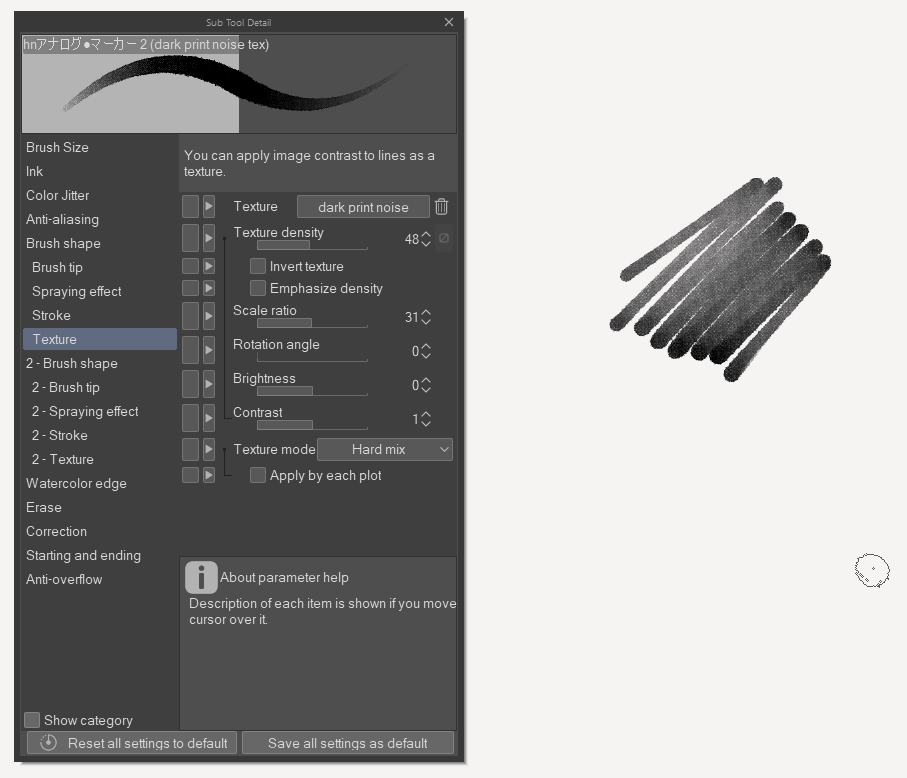Click arrow button beside Emphasize density
907x778 pixels.
pyautogui.click(x=209, y=288)
